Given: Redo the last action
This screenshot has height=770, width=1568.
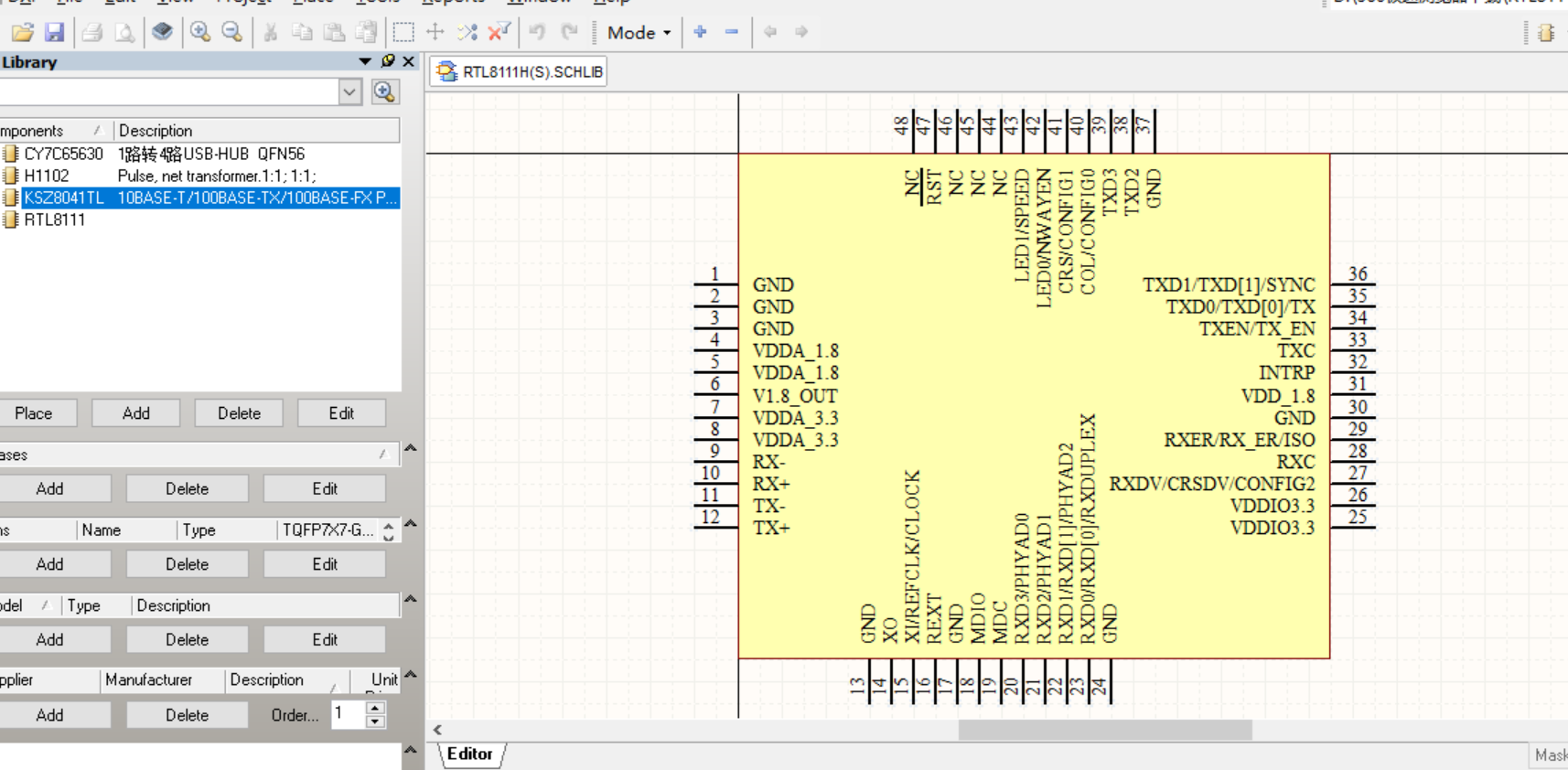Looking at the screenshot, I should (570, 33).
